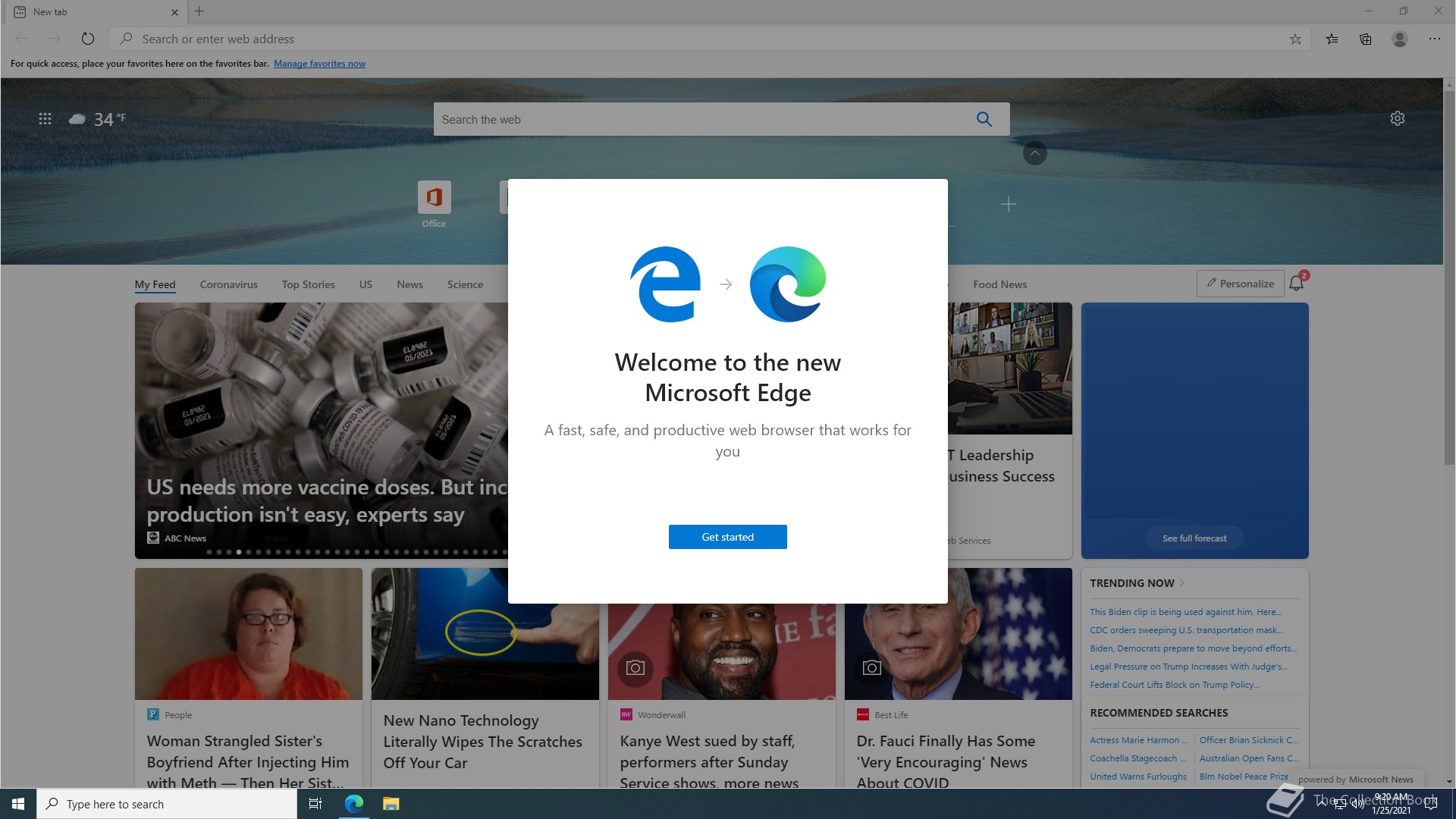Click the Best Life source label
Image resolution: width=1456 pixels, height=819 pixels.
point(890,715)
